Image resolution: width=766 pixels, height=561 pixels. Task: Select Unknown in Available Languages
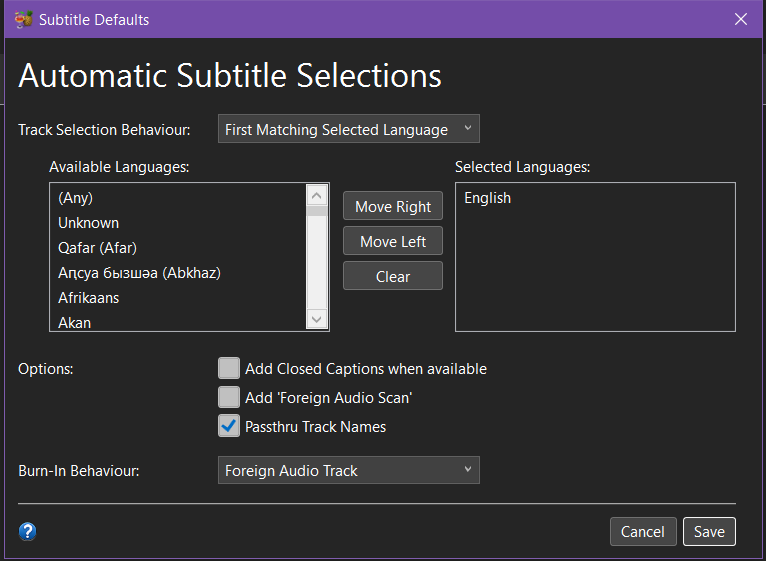coord(178,223)
